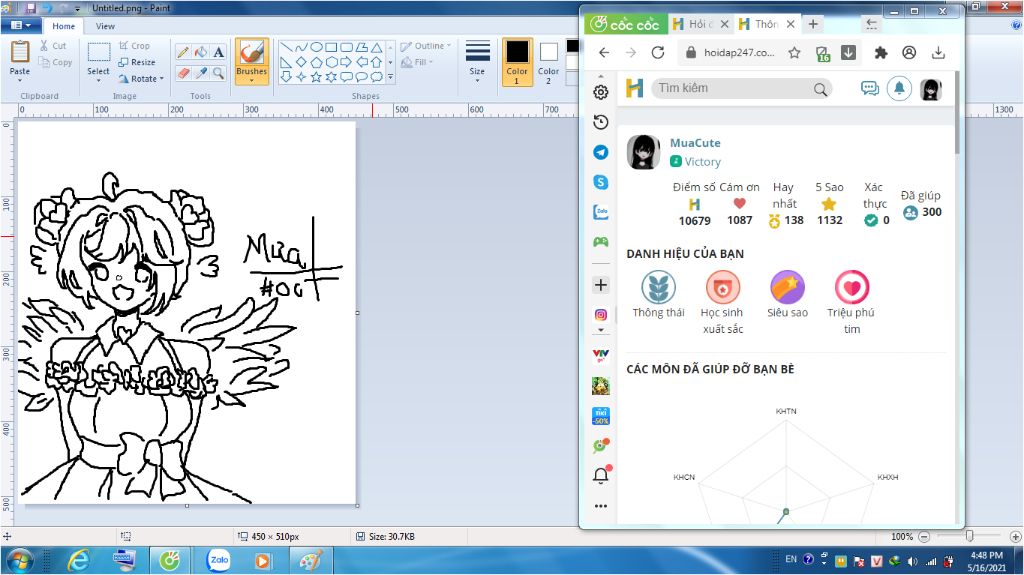The width and height of the screenshot is (1024, 575).
Task: Click Copy in the Clipboard group
Action: pyautogui.click(x=56, y=62)
